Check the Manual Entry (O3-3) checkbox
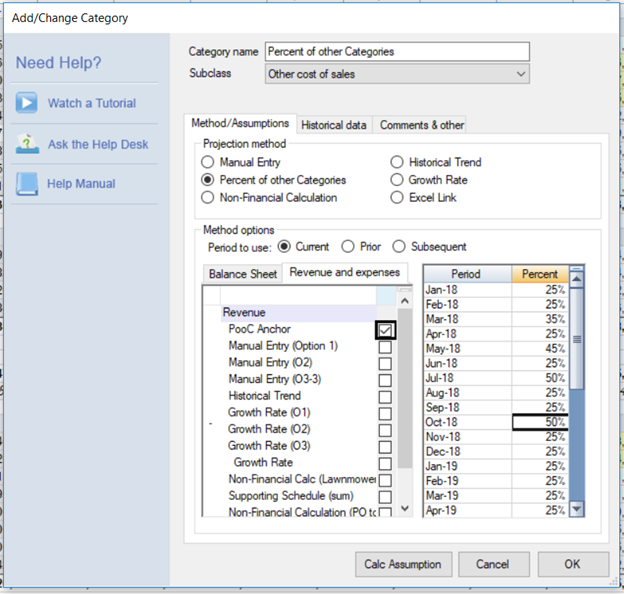Viewport: 624px width, 594px height. point(385,380)
